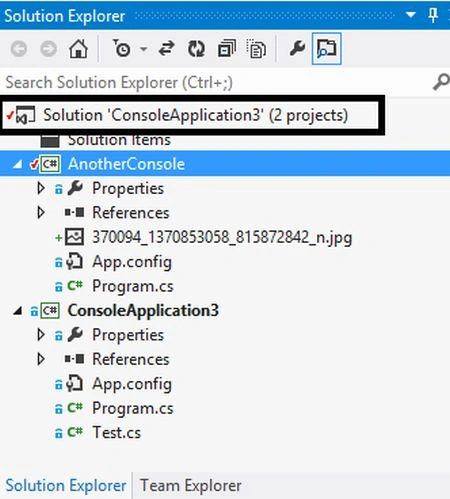Viewport: 450px width, 499px height.
Task: Open Pending Changes Filter dropdown arrow
Action: pyautogui.click(x=143, y=49)
